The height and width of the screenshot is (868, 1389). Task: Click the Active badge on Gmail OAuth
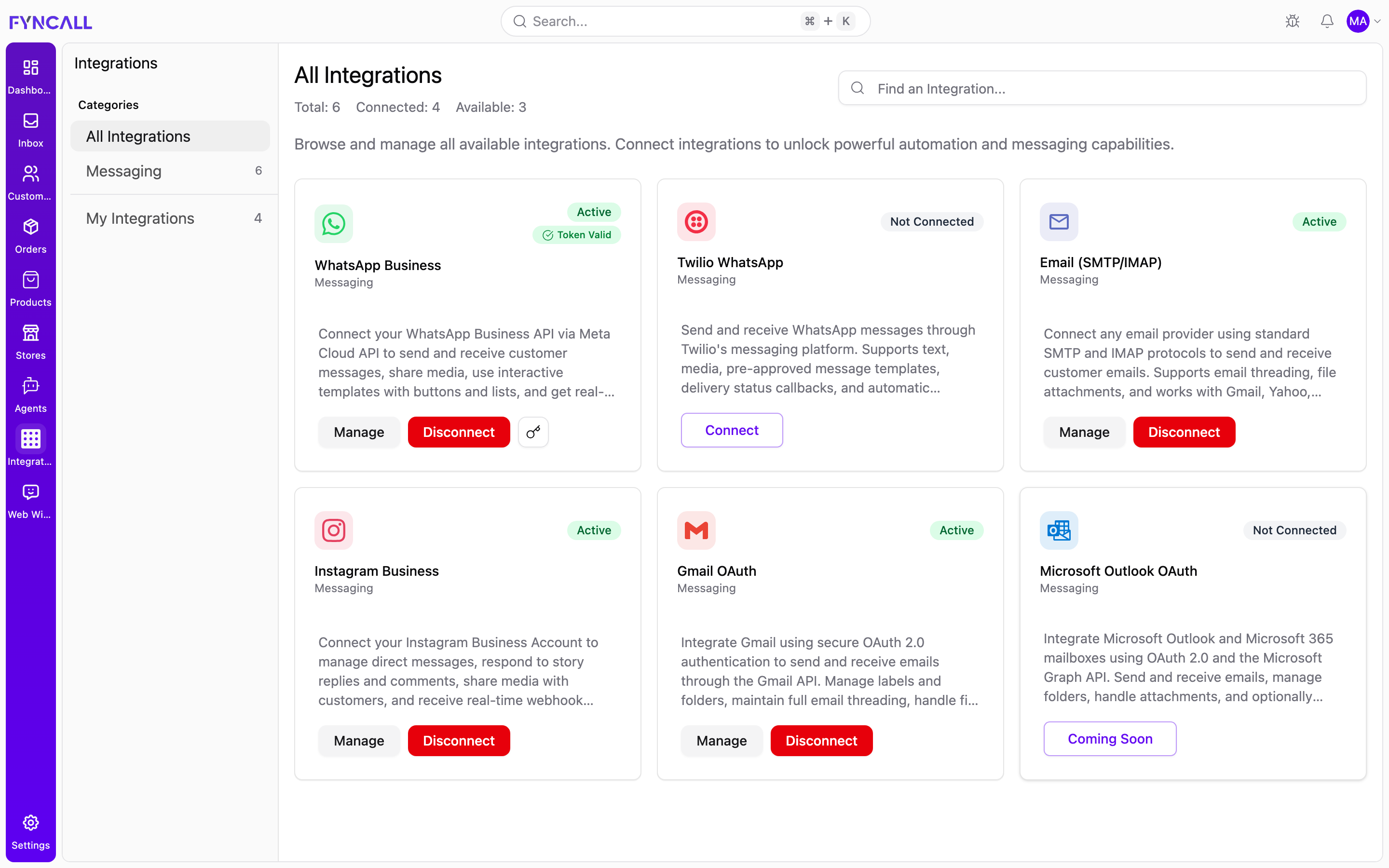coord(957,530)
